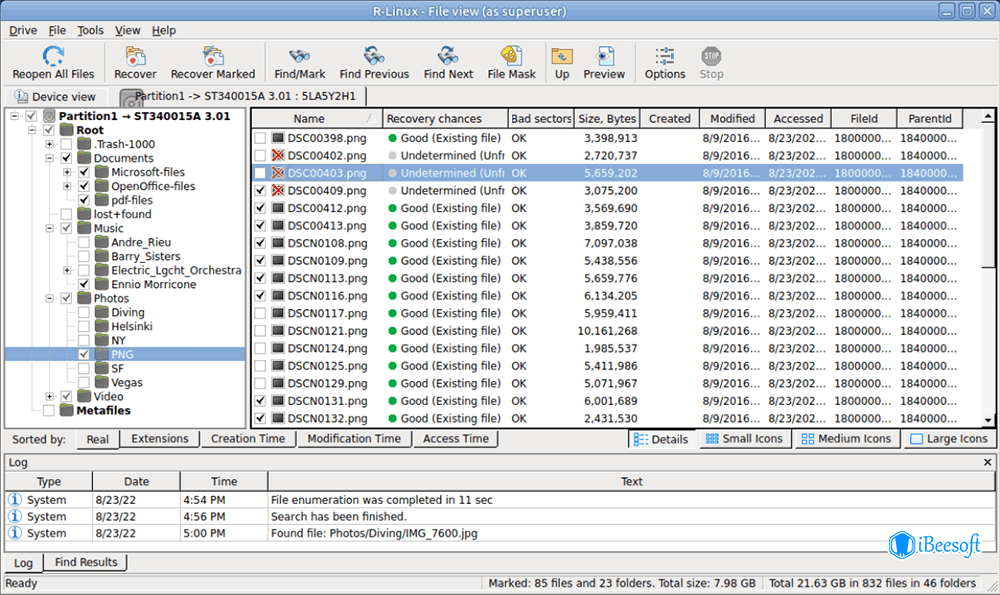The height and width of the screenshot is (595, 1000).
Task: Open the File menu
Action: 57,30
